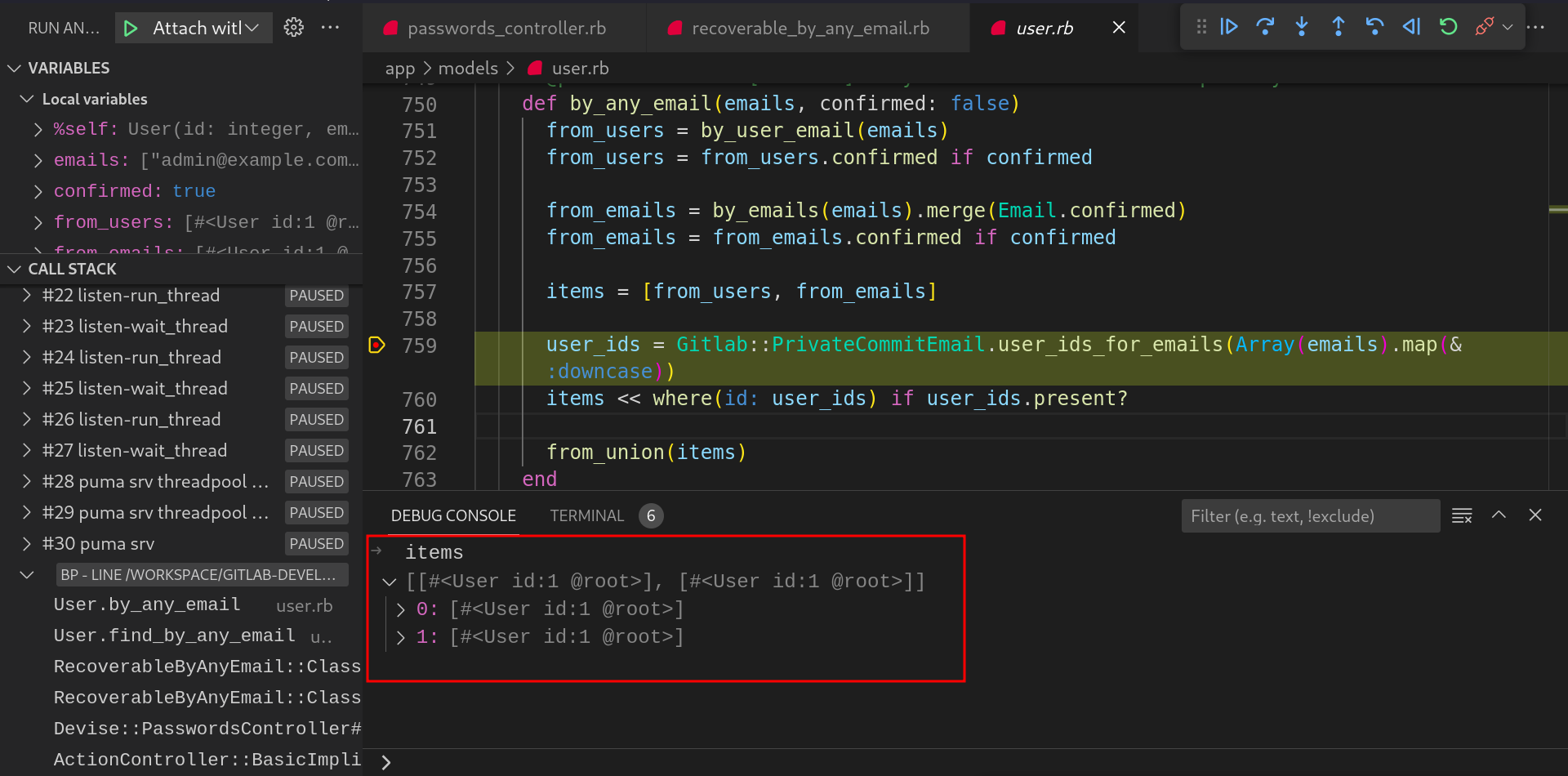Image resolution: width=1568 pixels, height=776 pixels.
Task: Open the DEBUG CONSOLE tab
Action: pos(453,515)
